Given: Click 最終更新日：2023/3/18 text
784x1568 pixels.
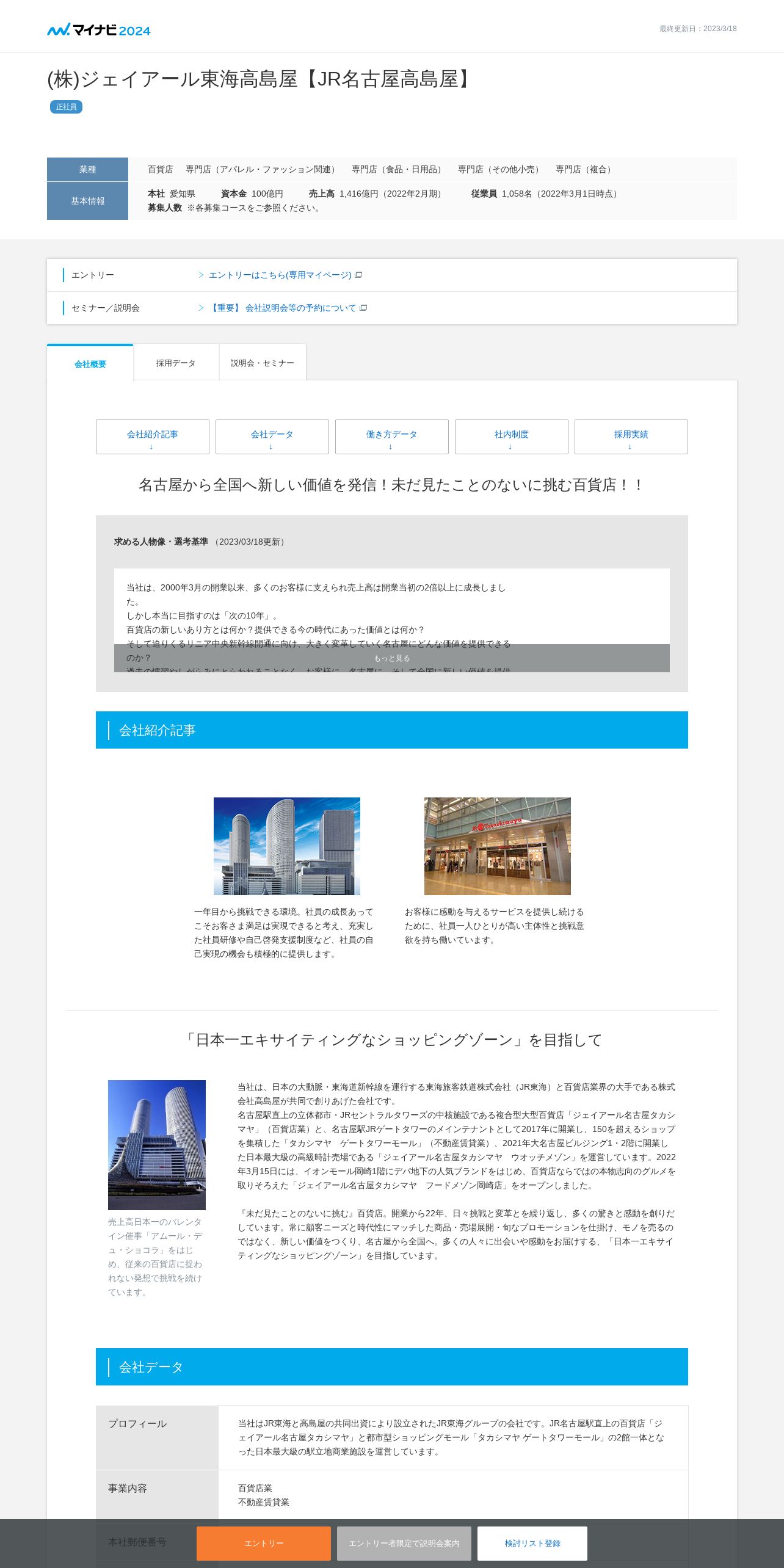Looking at the screenshot, I should (x=698, y=29).
